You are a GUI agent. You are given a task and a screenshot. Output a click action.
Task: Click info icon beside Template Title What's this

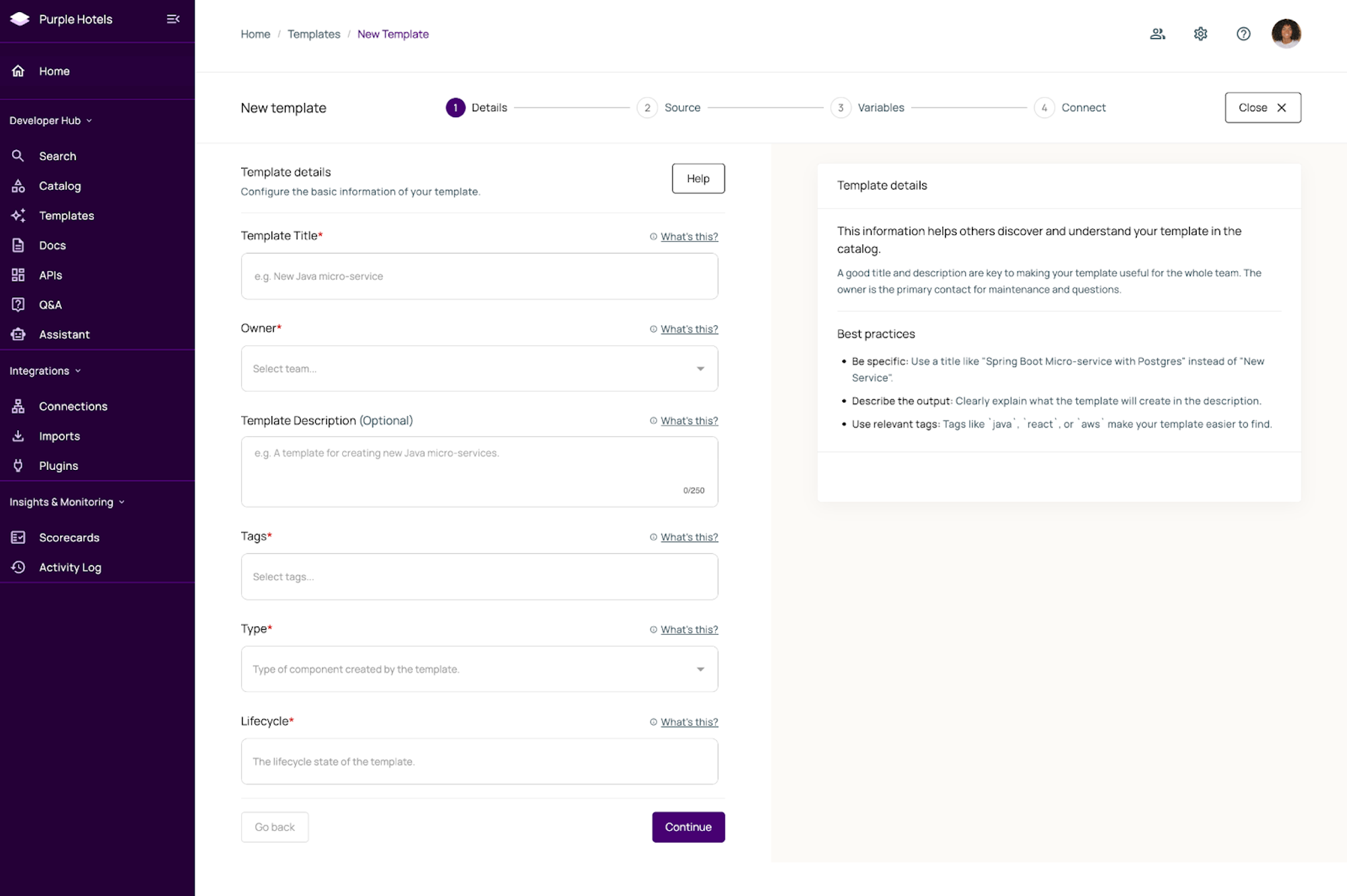point(653,236)
